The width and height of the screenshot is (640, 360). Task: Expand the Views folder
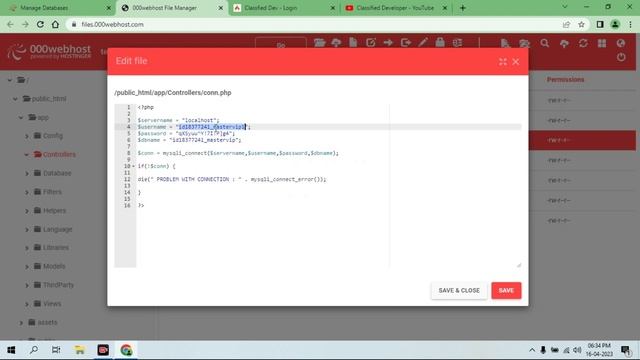27,304
